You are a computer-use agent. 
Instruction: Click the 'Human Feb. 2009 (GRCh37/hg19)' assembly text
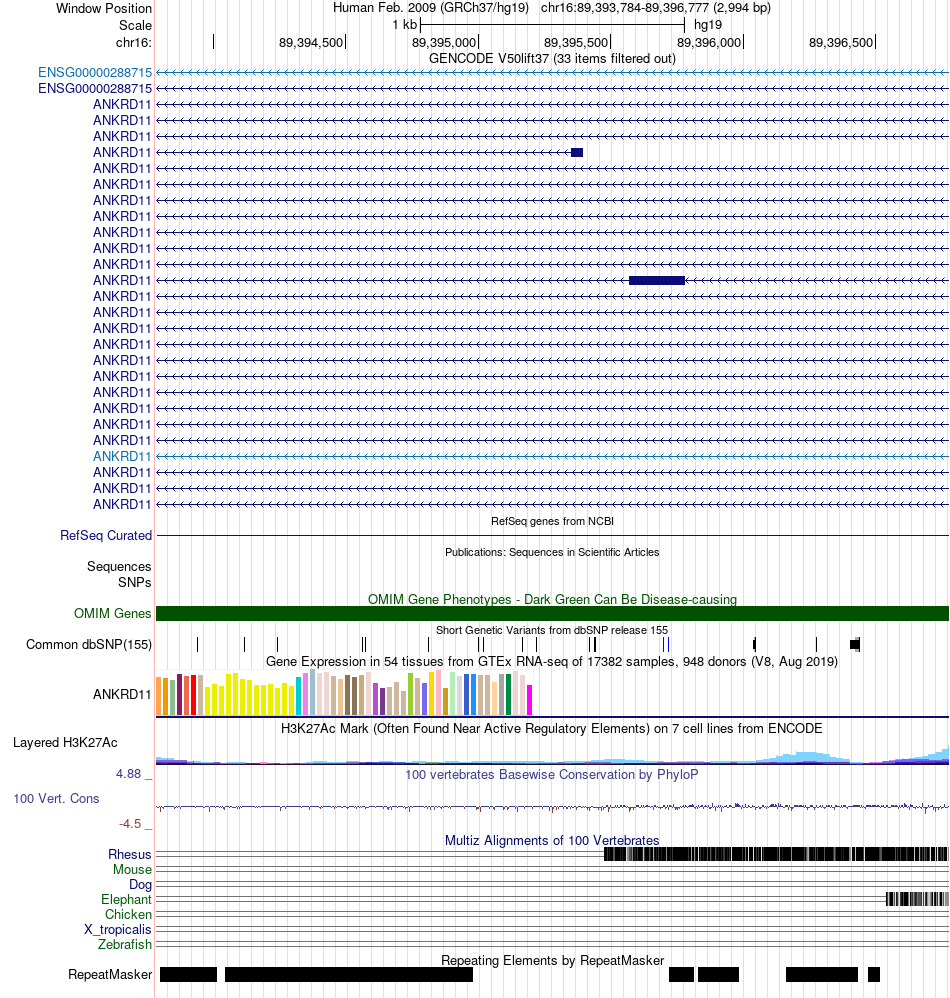[431, 8]
